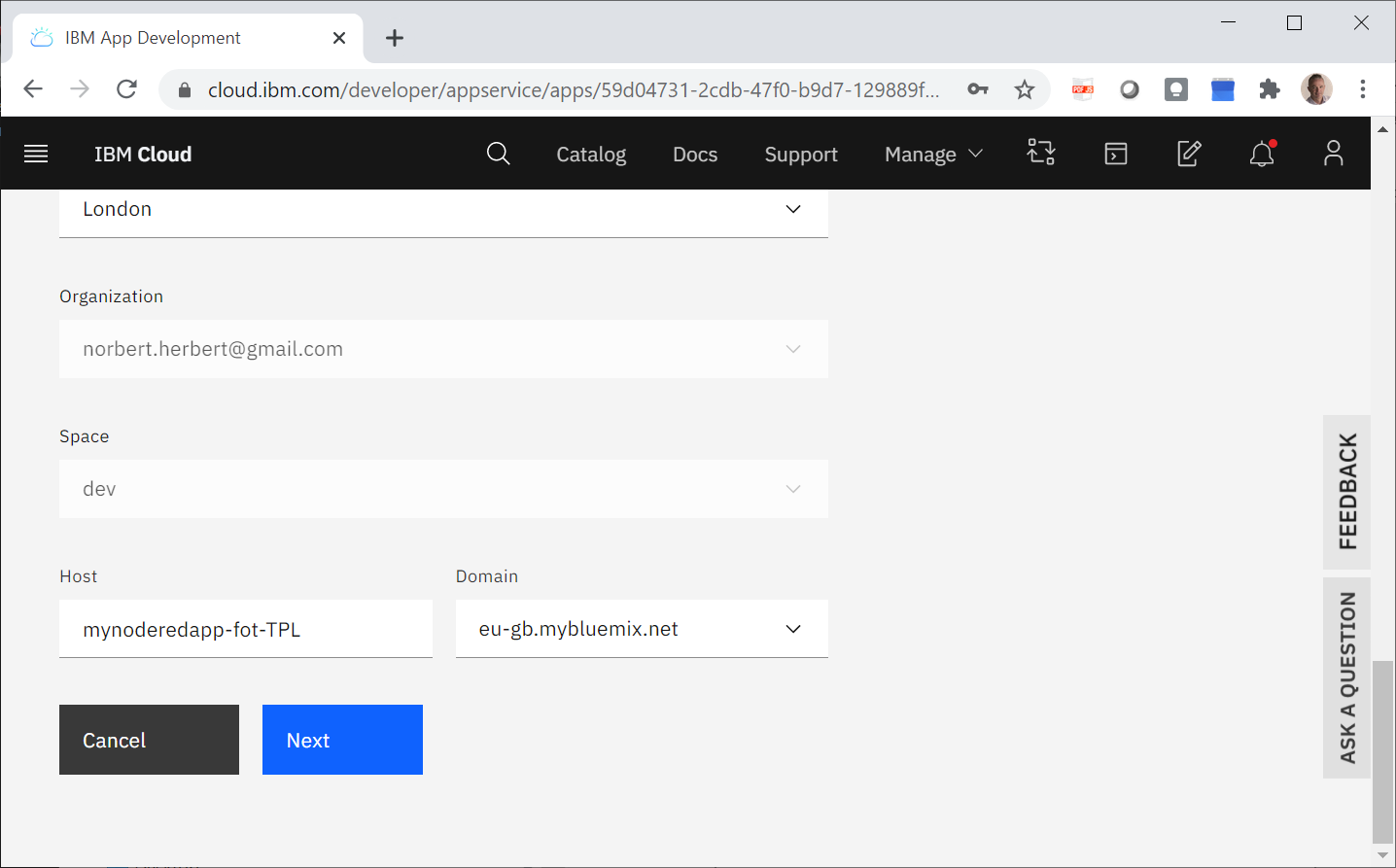
Task: Open the FEEDBACK side tab
Action: point(1347,492)
